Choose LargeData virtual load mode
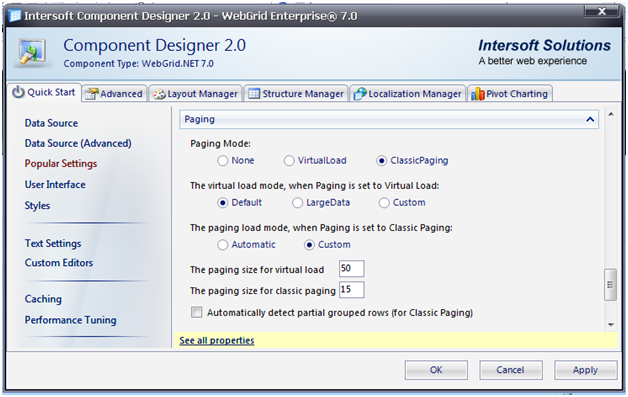The width and height of the screenshot is (628, 397). coord(297,203)
